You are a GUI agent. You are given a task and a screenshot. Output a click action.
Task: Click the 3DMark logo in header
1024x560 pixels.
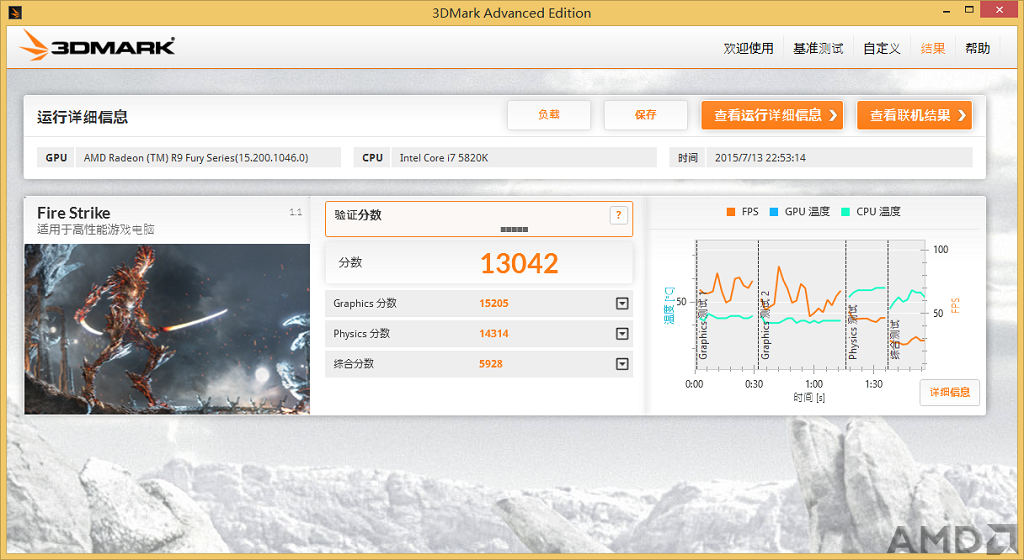click(x=97, y=46)
